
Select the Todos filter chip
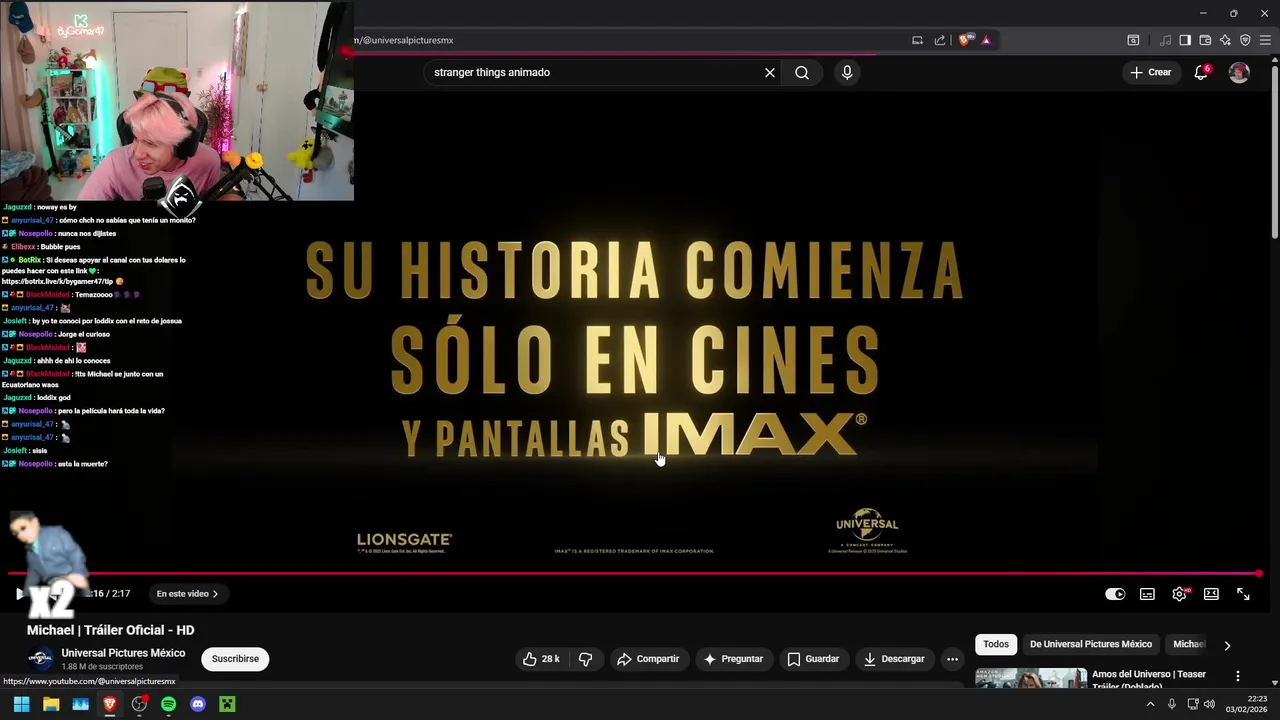point(996,644)
